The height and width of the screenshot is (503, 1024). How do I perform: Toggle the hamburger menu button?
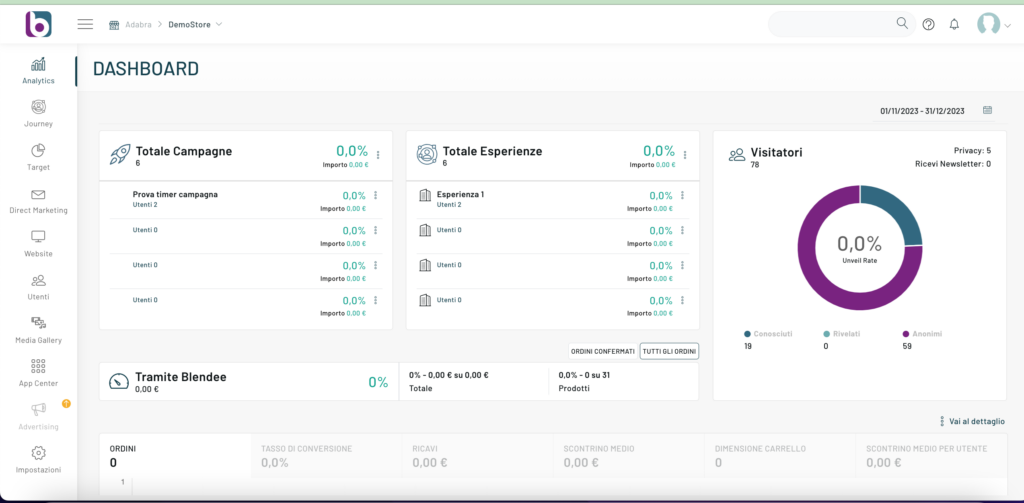[x=85, y=24]
